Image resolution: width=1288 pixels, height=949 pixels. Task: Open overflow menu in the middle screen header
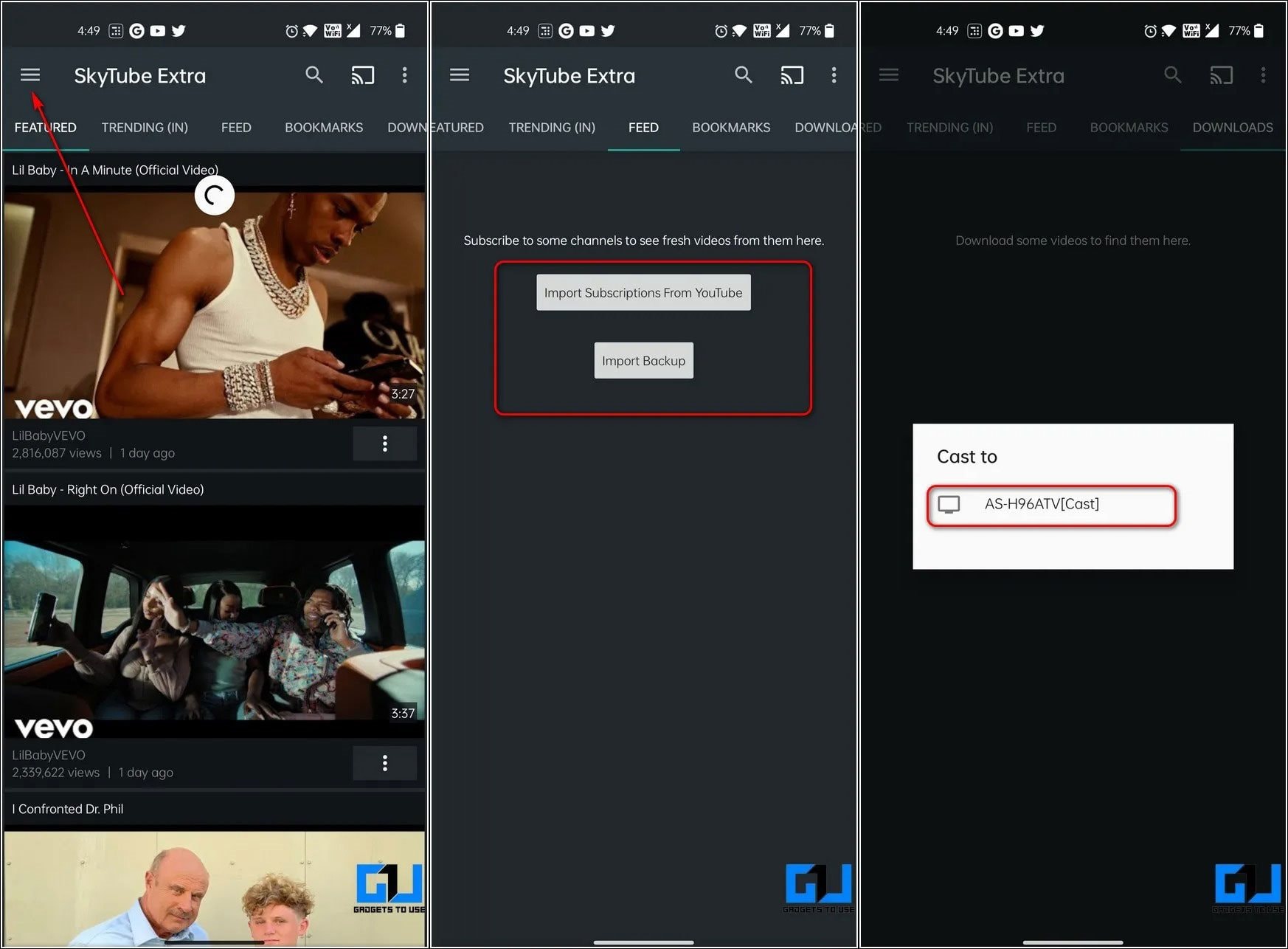point(834,75)
